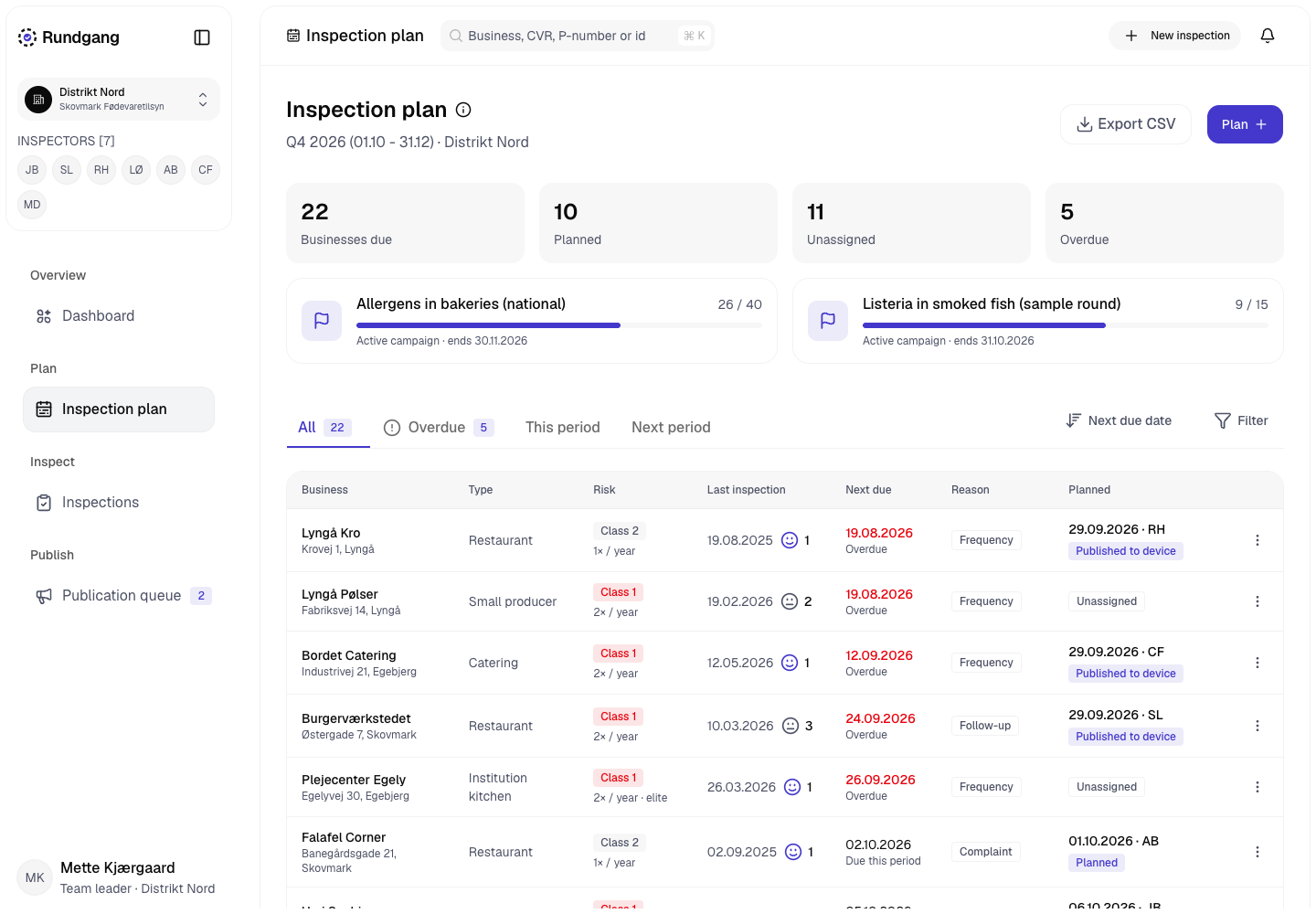Click the Allergens in bakeries flag icon
Image resolution: width=1316 pixels, height=914 pixels.
click(322, 321)
